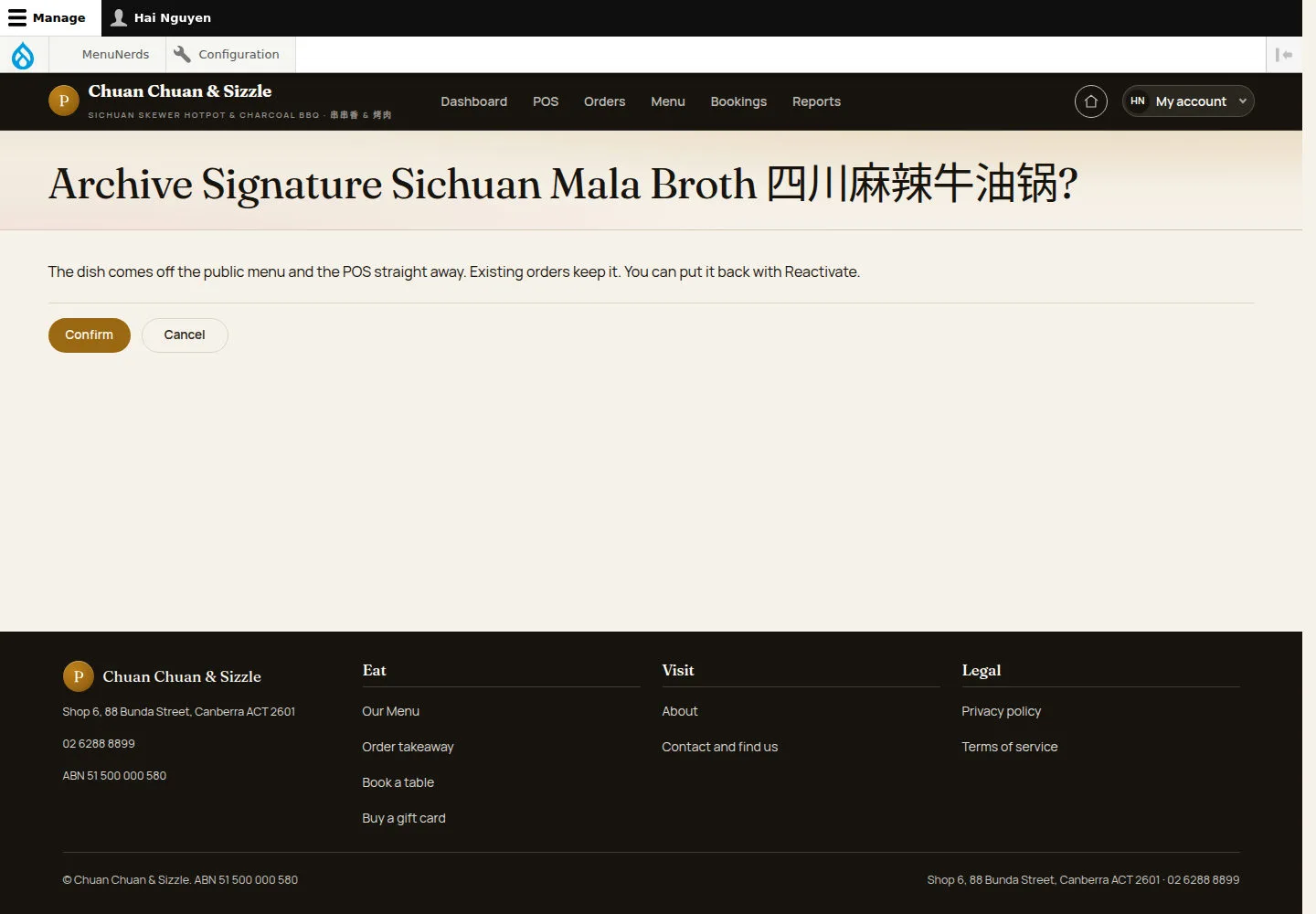Collapse the admin toolbar orientation toggle
1316x914 pixels.
(1284, 55)
